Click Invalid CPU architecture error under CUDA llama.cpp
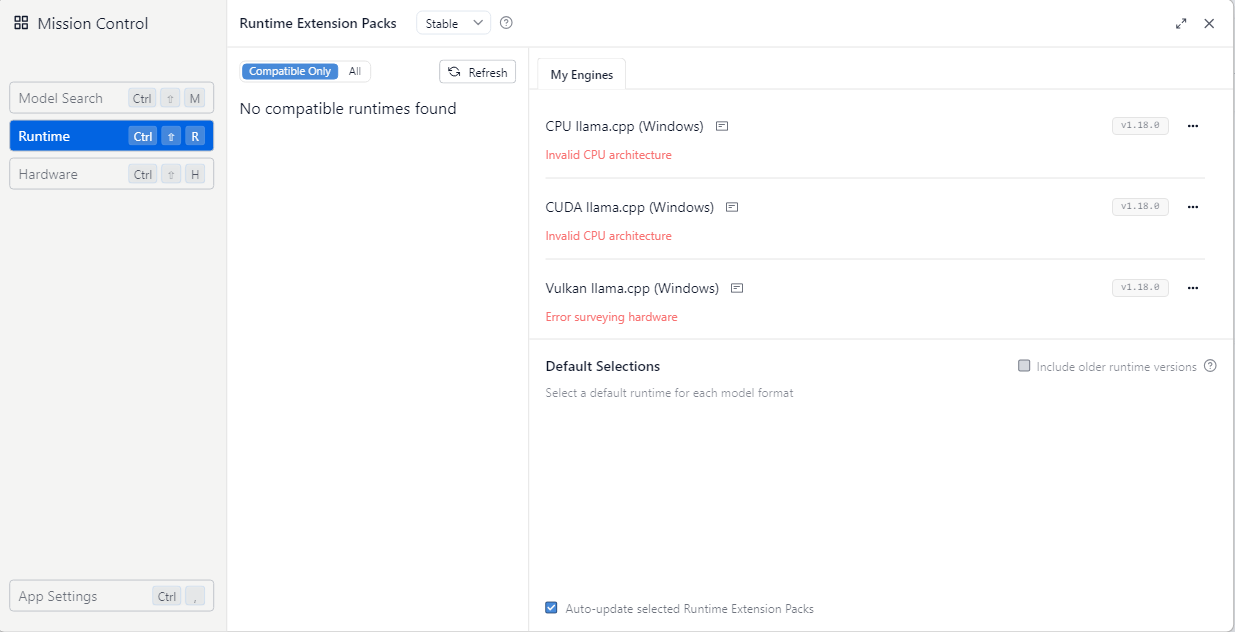This screenshot has width=1235, height=632. click(x=608, y=236)
